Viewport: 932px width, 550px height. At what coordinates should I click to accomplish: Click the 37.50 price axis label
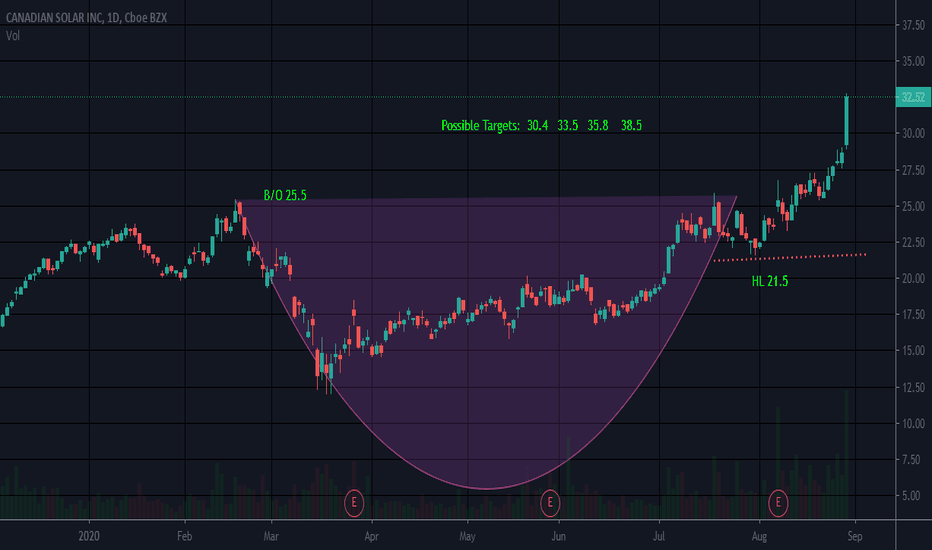[913, 25]
